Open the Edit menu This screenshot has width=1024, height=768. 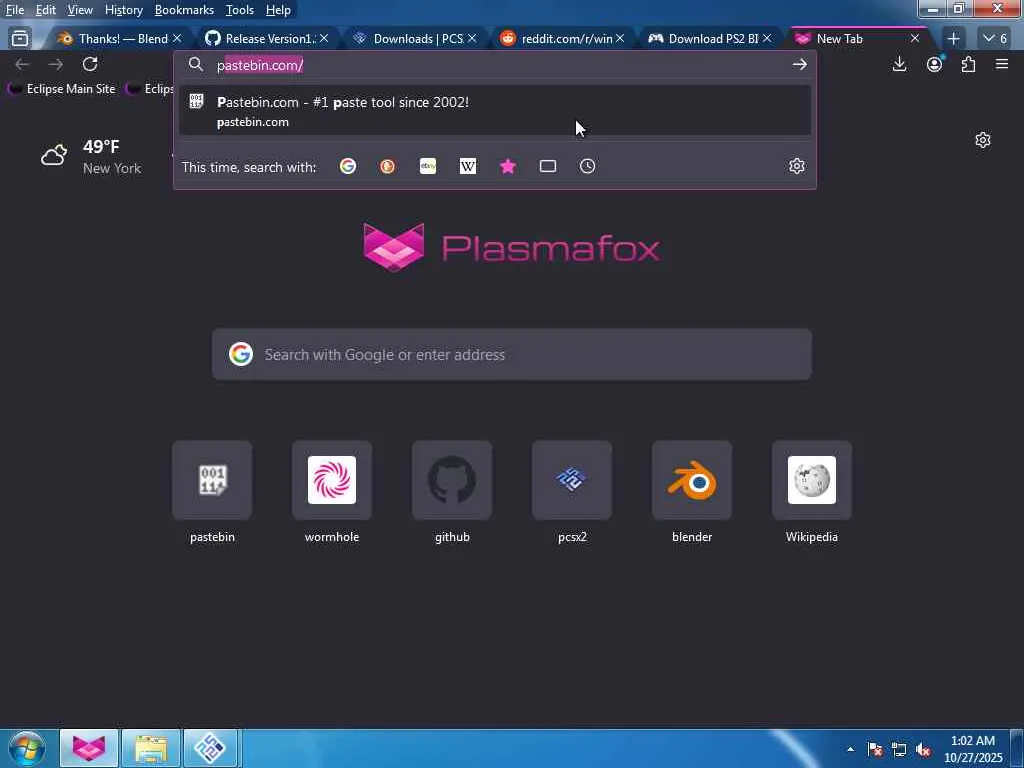[45, 10]
